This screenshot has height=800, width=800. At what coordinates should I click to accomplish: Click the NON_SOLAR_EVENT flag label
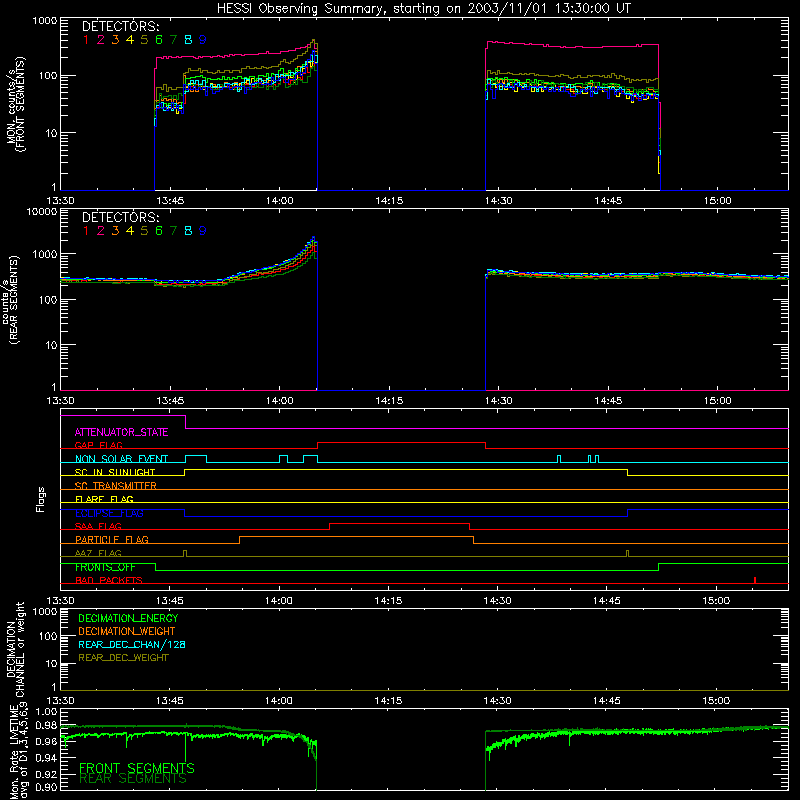point(121,459)
